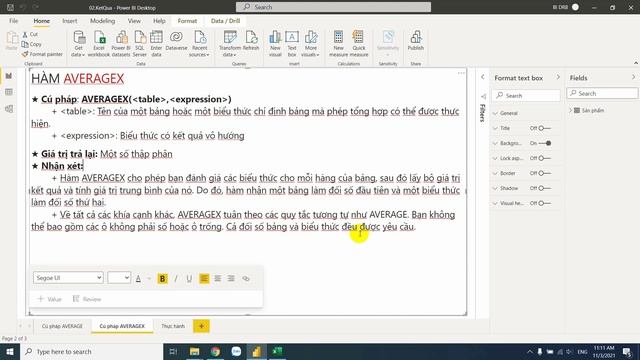
Task: Collapse the Format text box pane
Action: tap(558, 77)
